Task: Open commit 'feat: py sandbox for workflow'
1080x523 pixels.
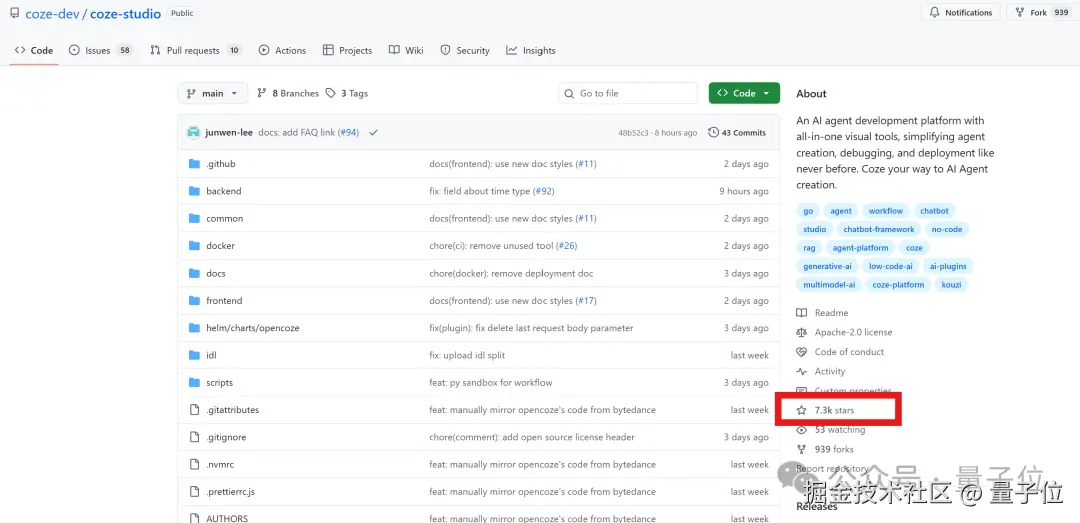Action: point(490,382)
